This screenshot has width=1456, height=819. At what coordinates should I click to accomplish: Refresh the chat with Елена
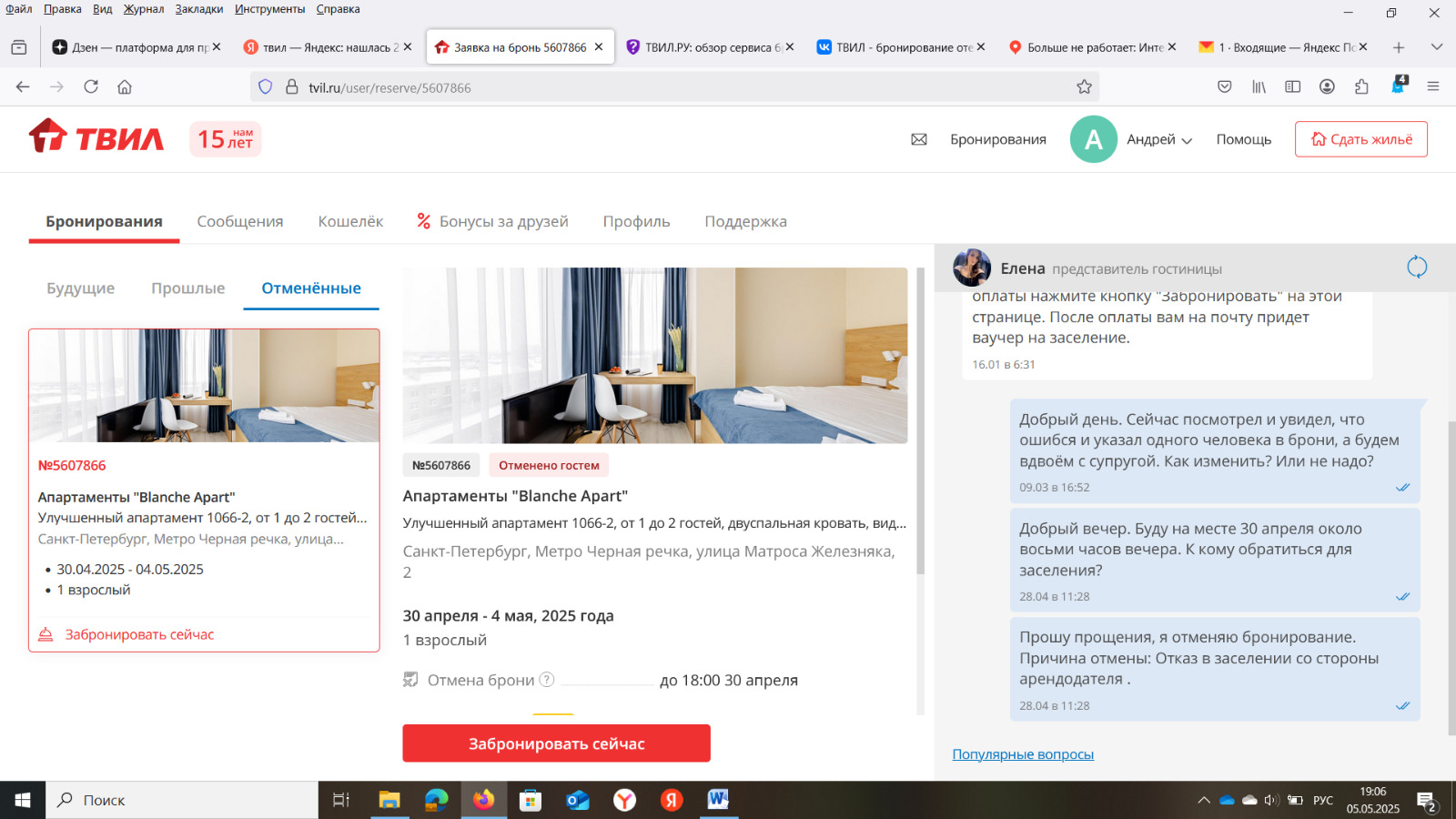(x=1417, y=268)
